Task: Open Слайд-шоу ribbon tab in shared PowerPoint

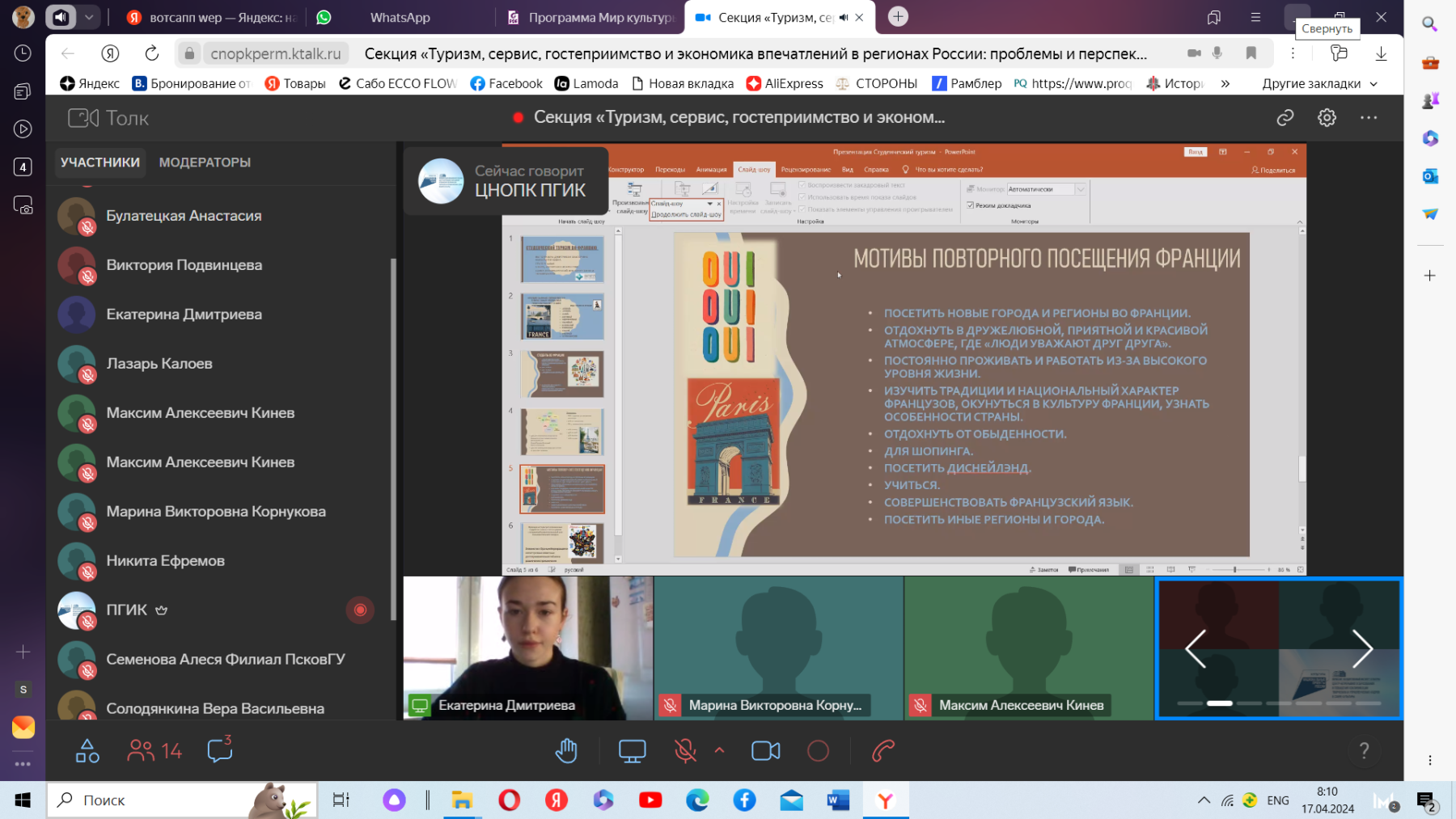Action: pyautogui.click(x=753, y=170)
